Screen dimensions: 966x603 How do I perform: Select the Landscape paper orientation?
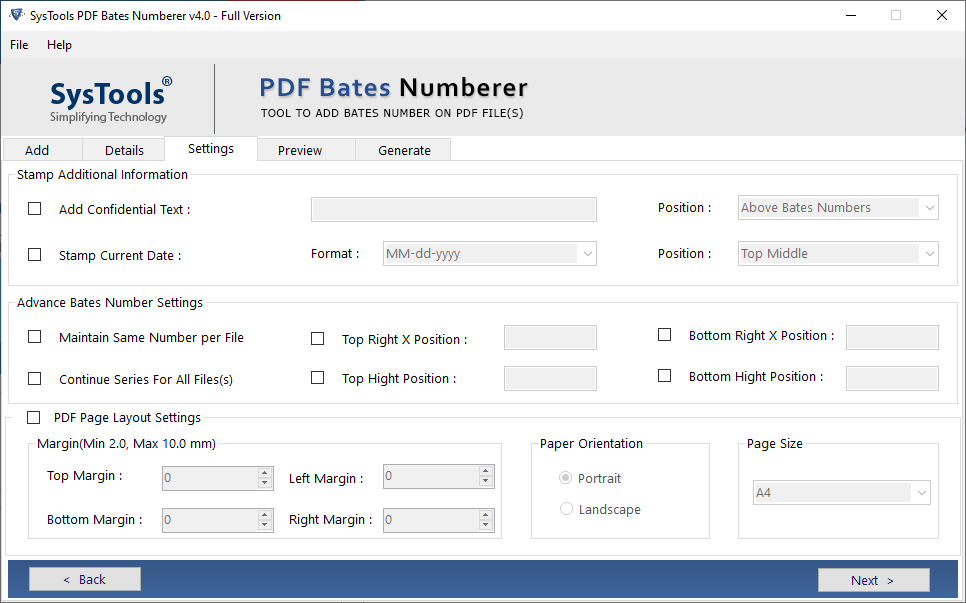pos(566,509)
